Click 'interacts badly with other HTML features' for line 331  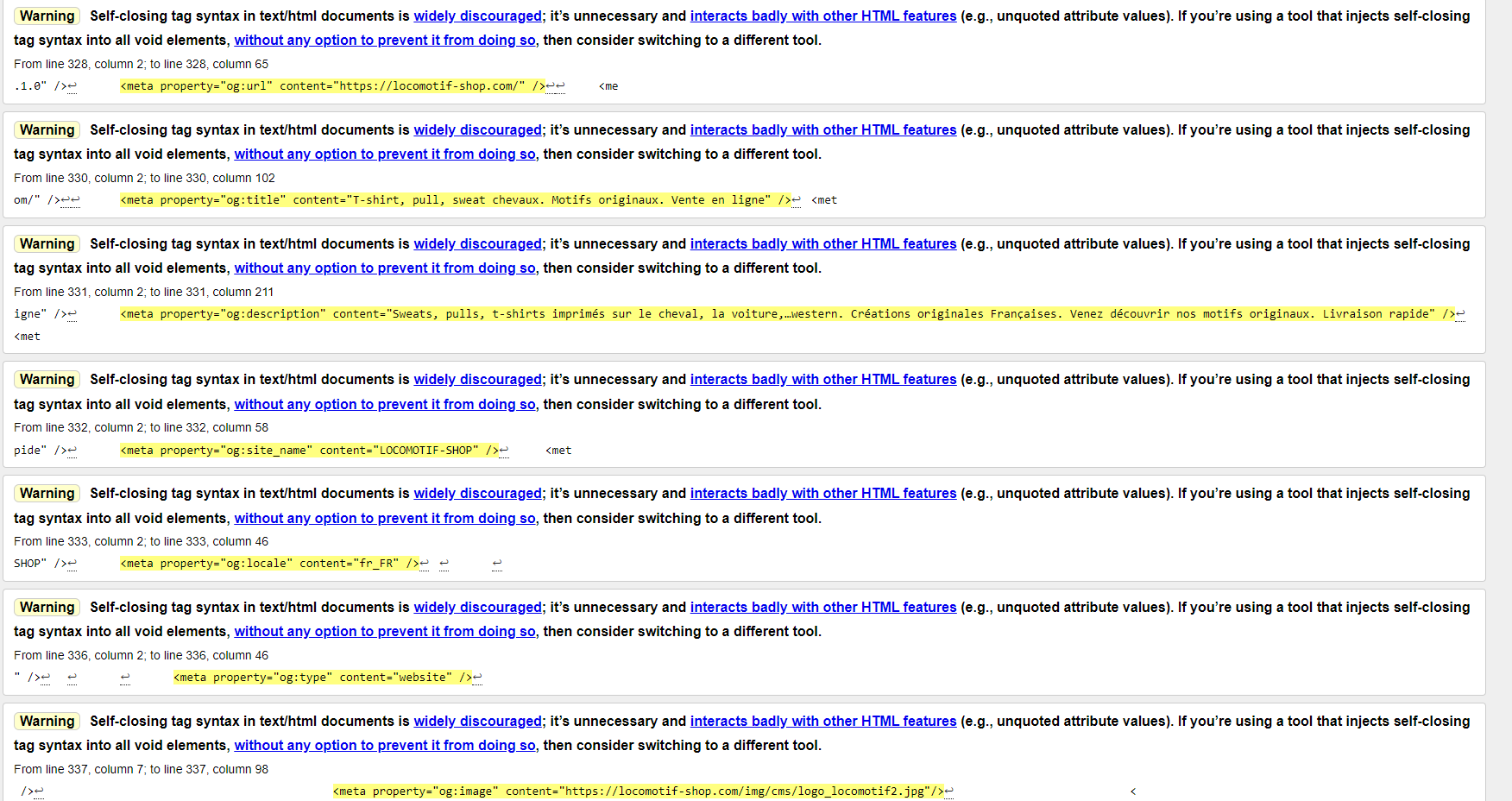coord(823,244)
